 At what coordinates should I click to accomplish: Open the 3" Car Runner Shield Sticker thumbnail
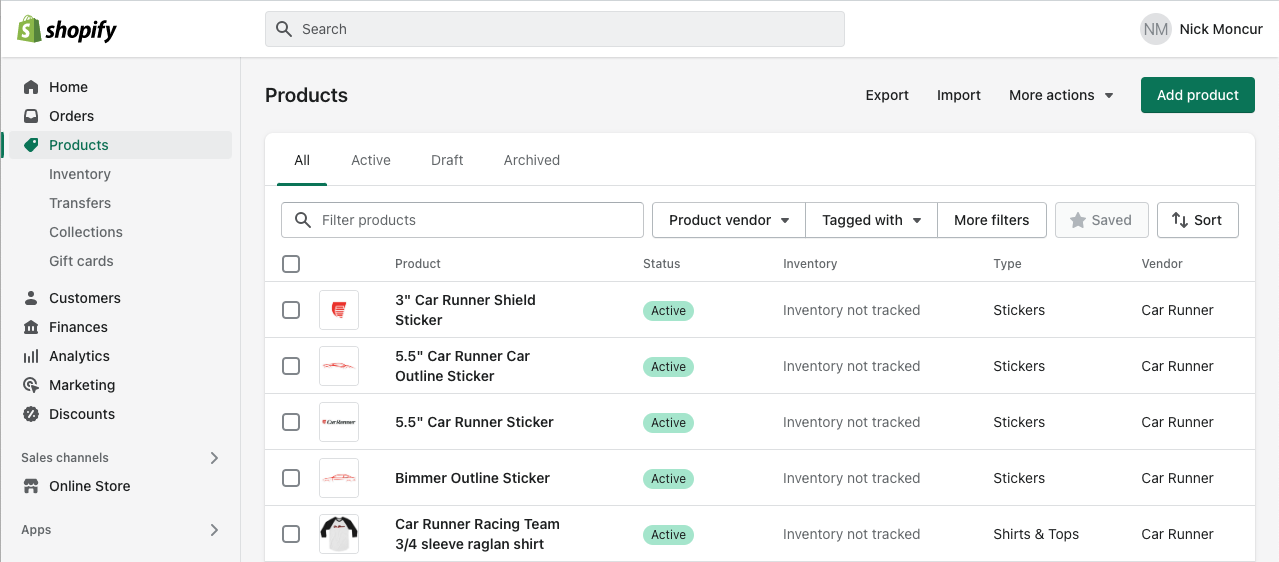(339, 310)
